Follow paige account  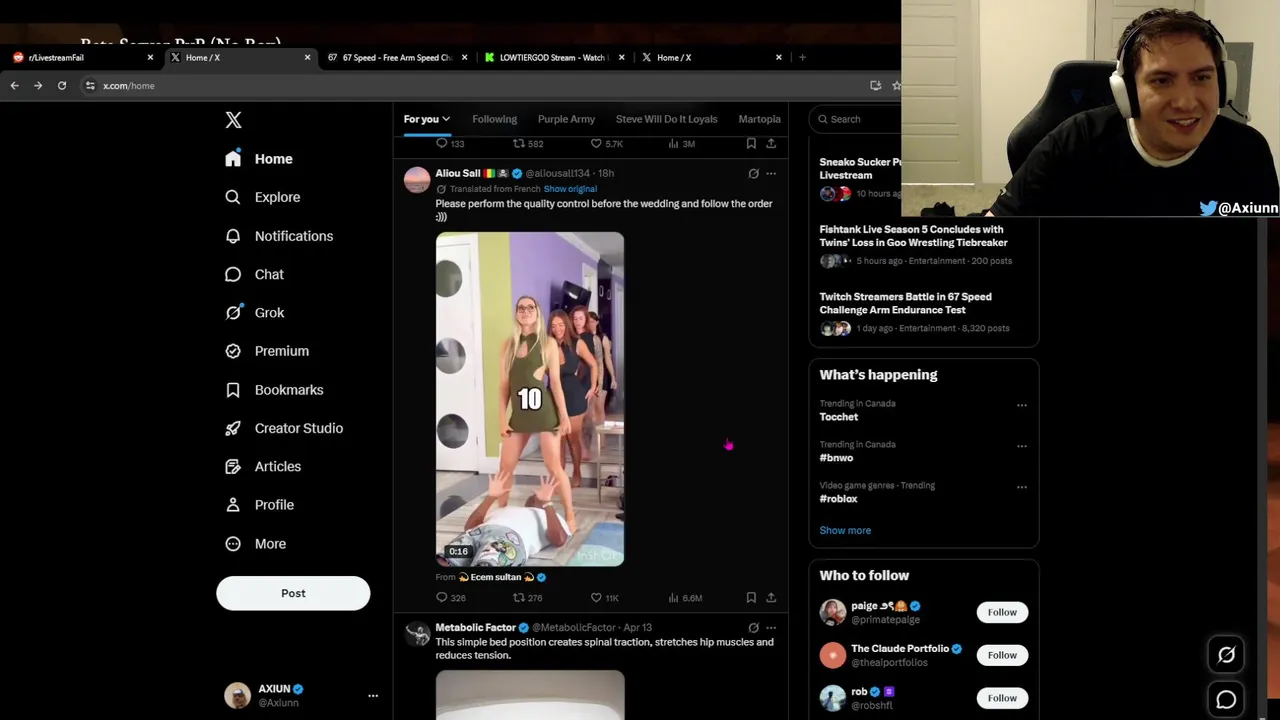1002,612
